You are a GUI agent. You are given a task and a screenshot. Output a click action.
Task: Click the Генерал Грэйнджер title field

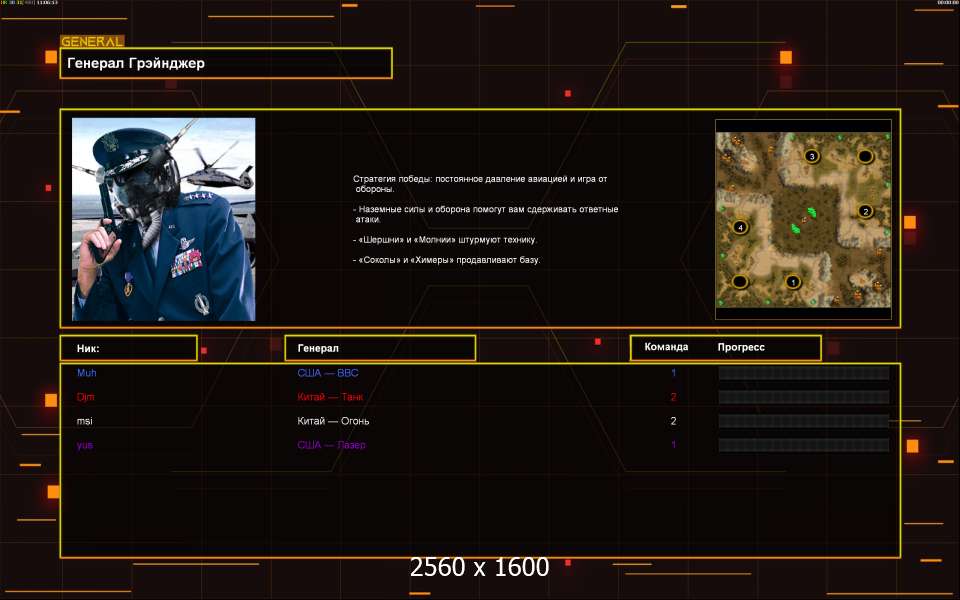tap(226, 63)
